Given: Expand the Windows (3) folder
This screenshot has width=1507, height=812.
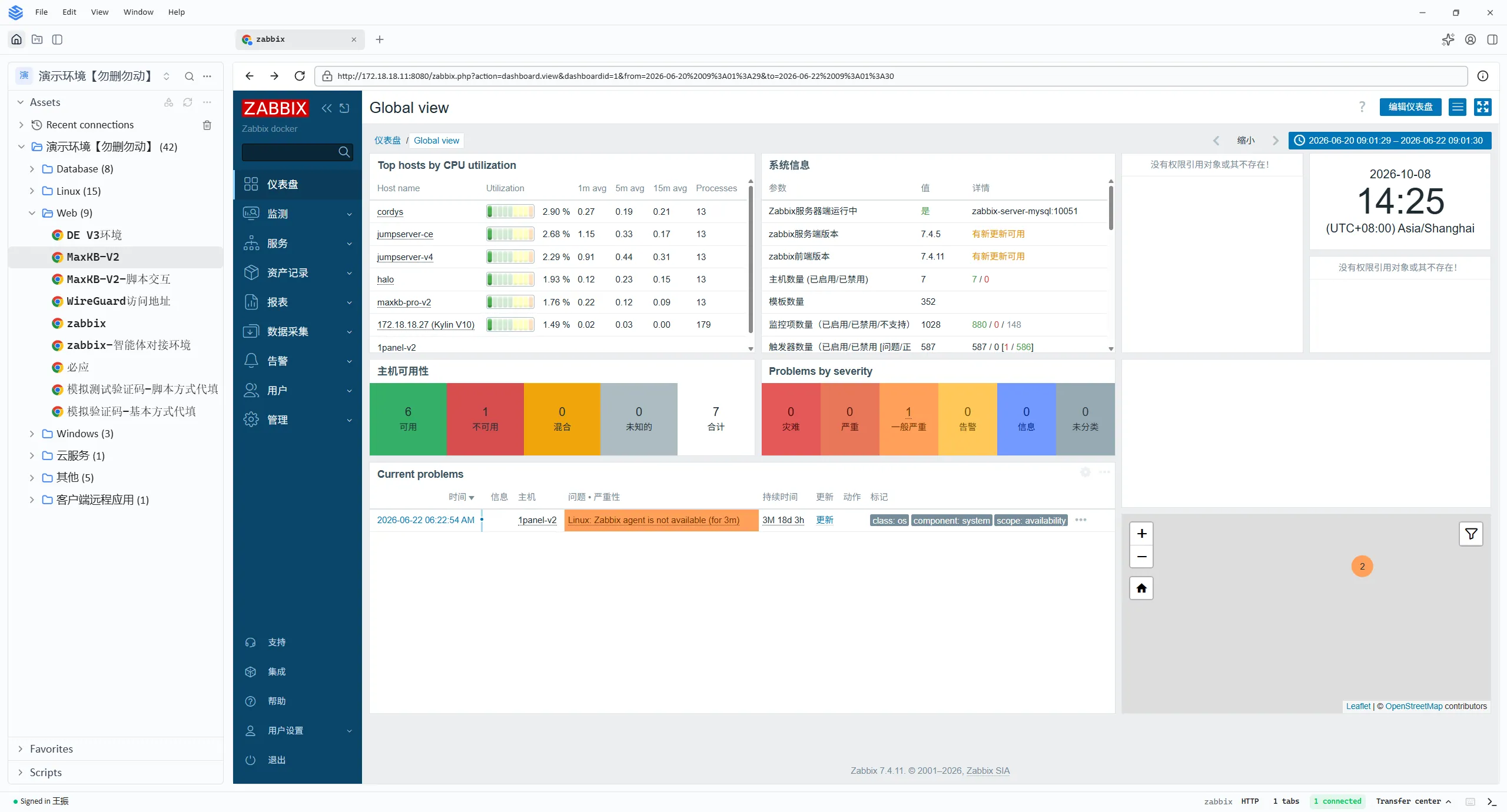Looking at the screenshot, I should (32, 434).
